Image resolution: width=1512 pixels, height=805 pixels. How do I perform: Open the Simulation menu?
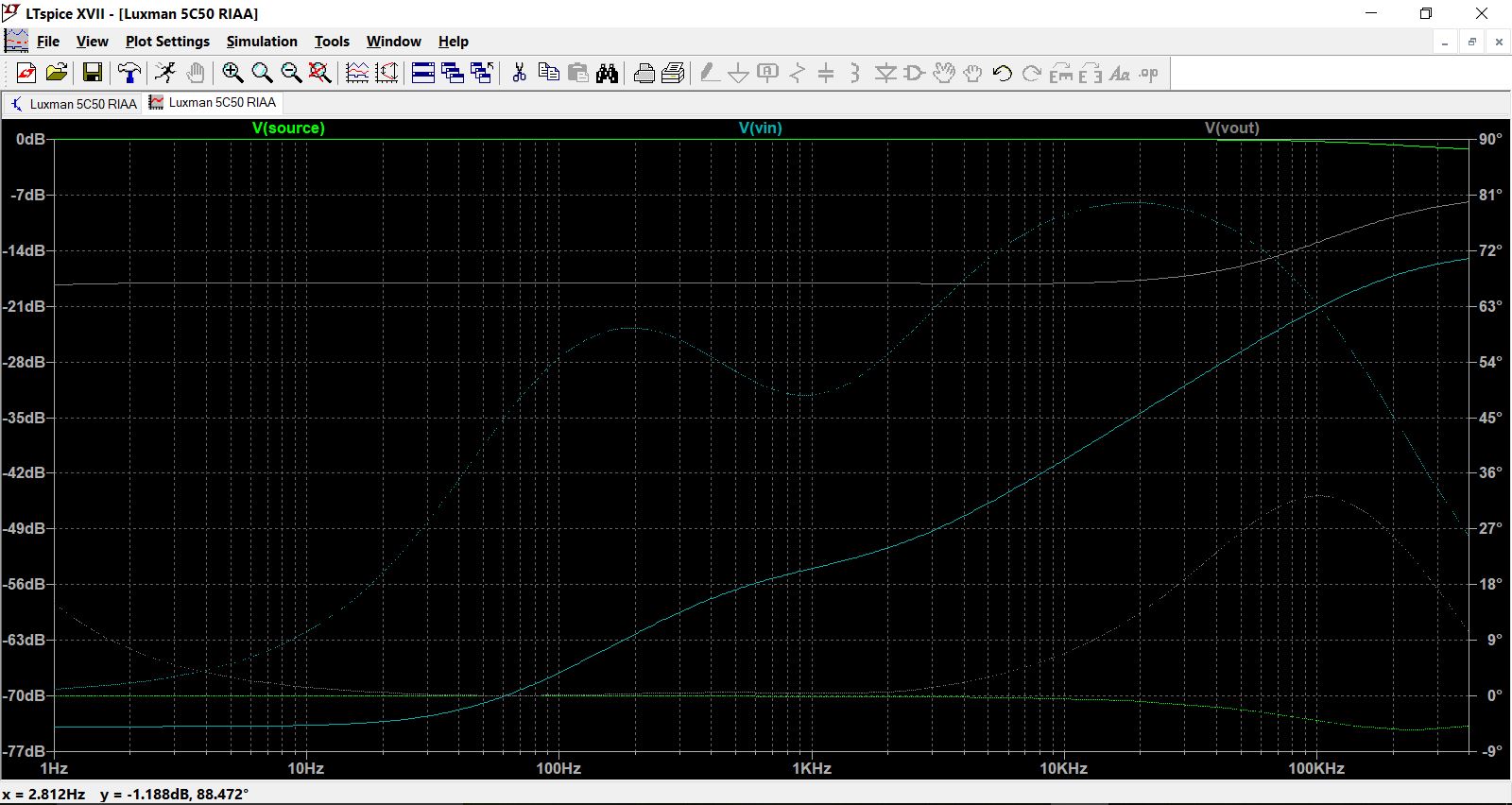pos(262,42)
